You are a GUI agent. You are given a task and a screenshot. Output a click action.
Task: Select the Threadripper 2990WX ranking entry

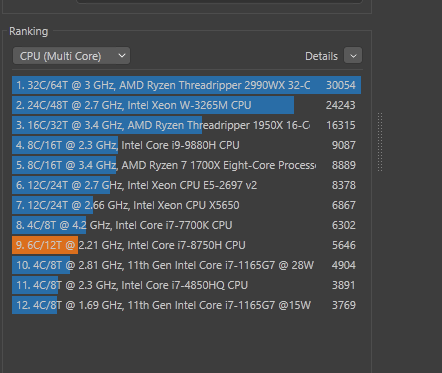[187, 85]
